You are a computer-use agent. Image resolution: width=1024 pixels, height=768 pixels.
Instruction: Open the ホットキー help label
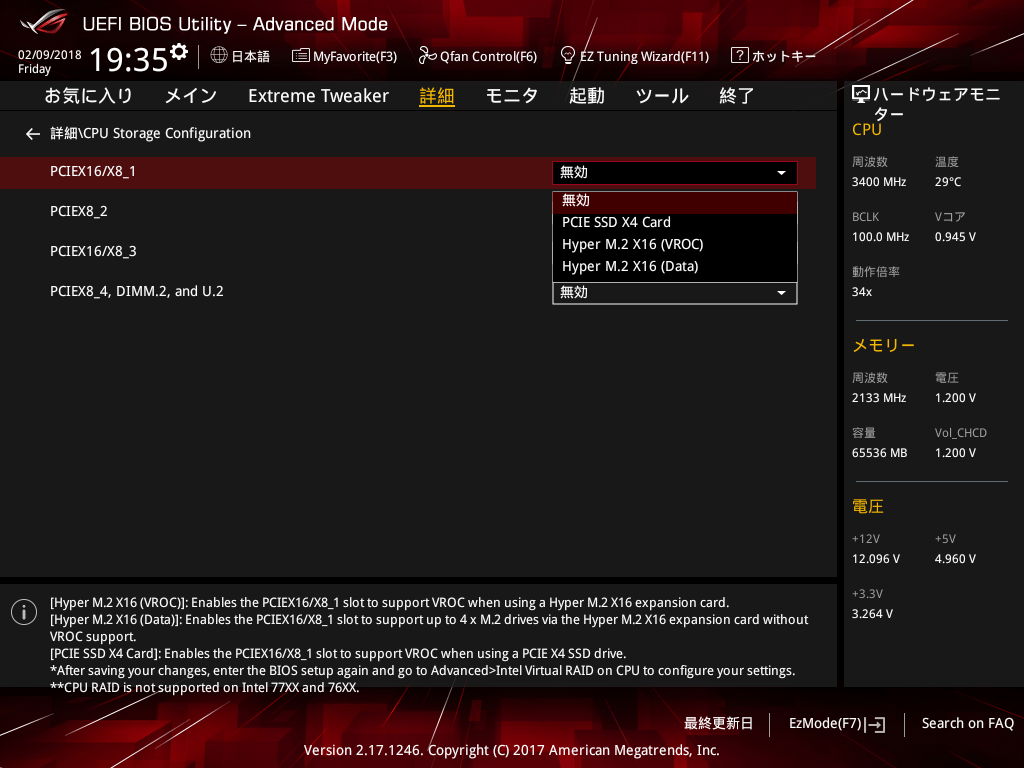tap(784, 56)
